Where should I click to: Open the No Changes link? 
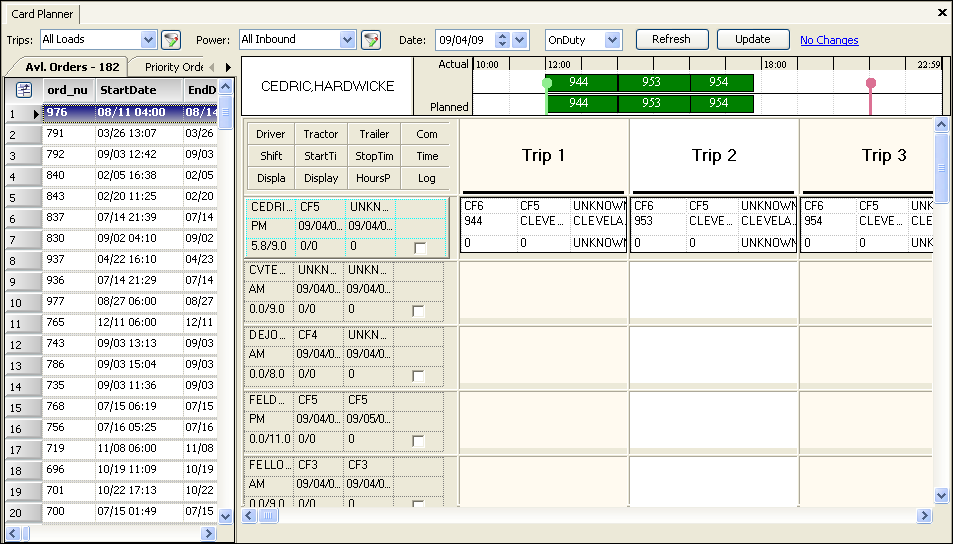(x=829, y=40)
